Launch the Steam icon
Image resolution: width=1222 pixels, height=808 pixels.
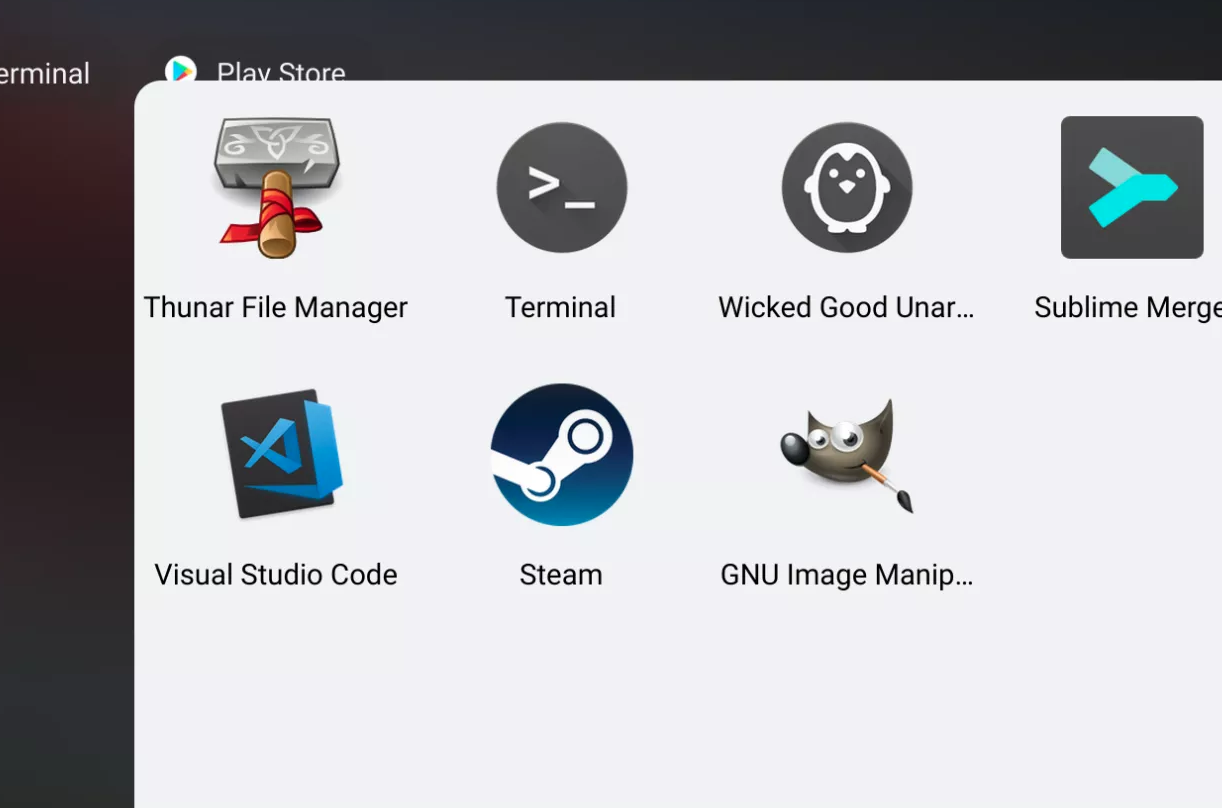pyautogui.click(x=561, y=455)
